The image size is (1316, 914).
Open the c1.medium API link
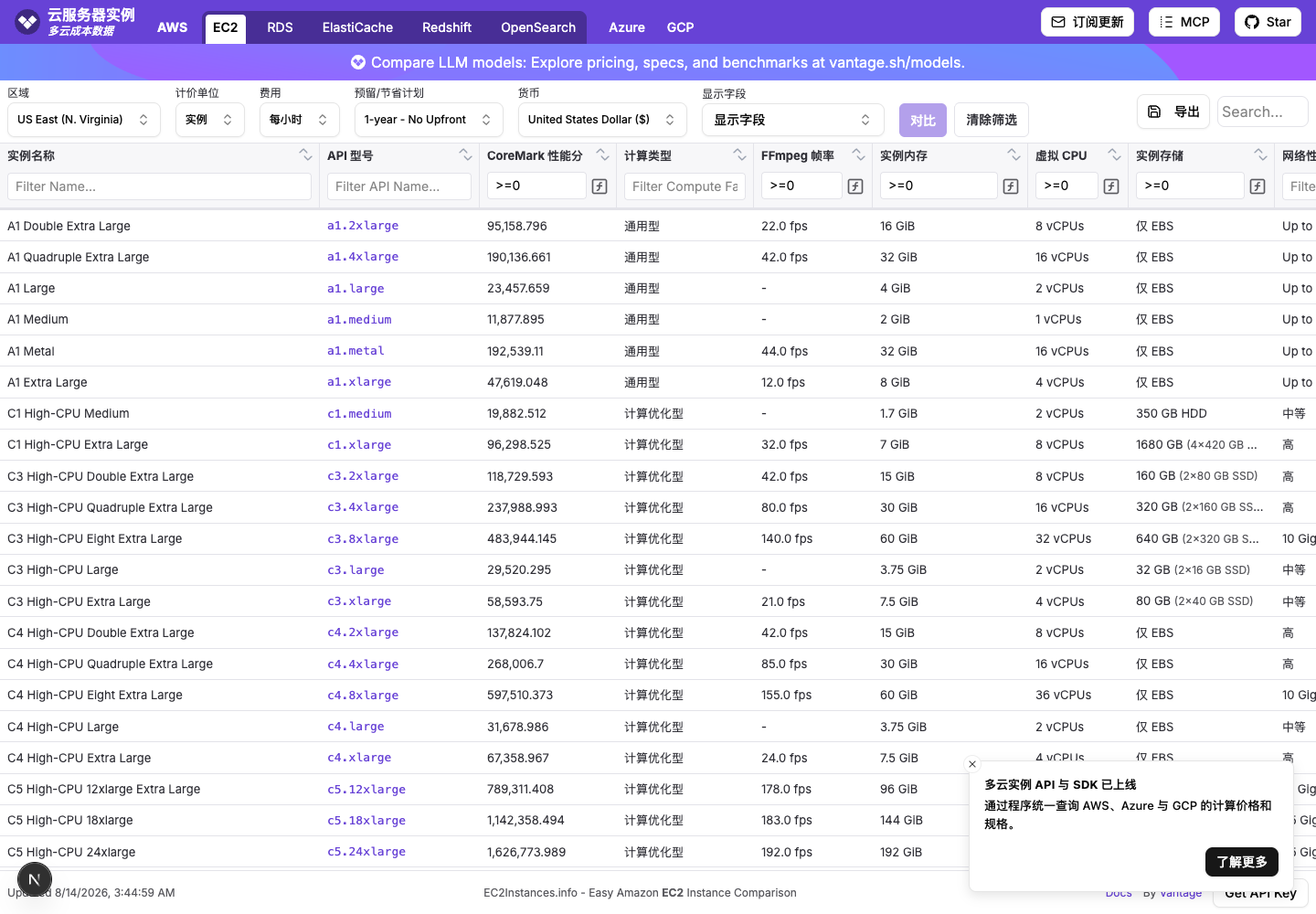[x=359, y=414]
